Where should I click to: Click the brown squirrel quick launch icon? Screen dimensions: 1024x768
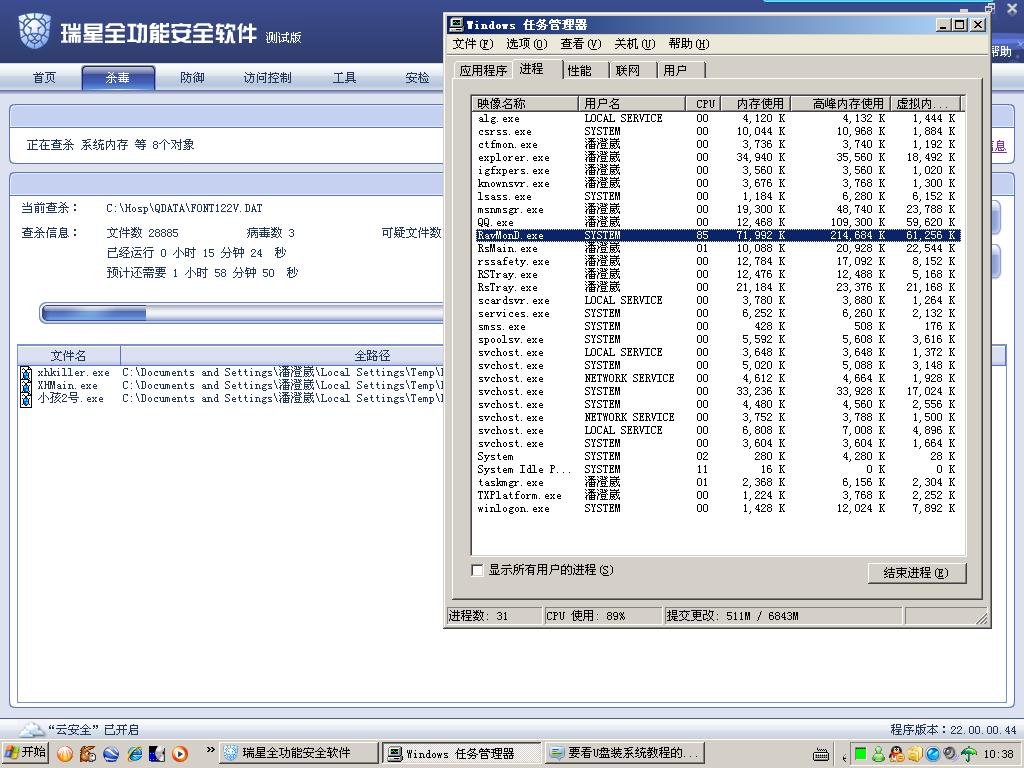pyautogui.click(x=88, y=754)
